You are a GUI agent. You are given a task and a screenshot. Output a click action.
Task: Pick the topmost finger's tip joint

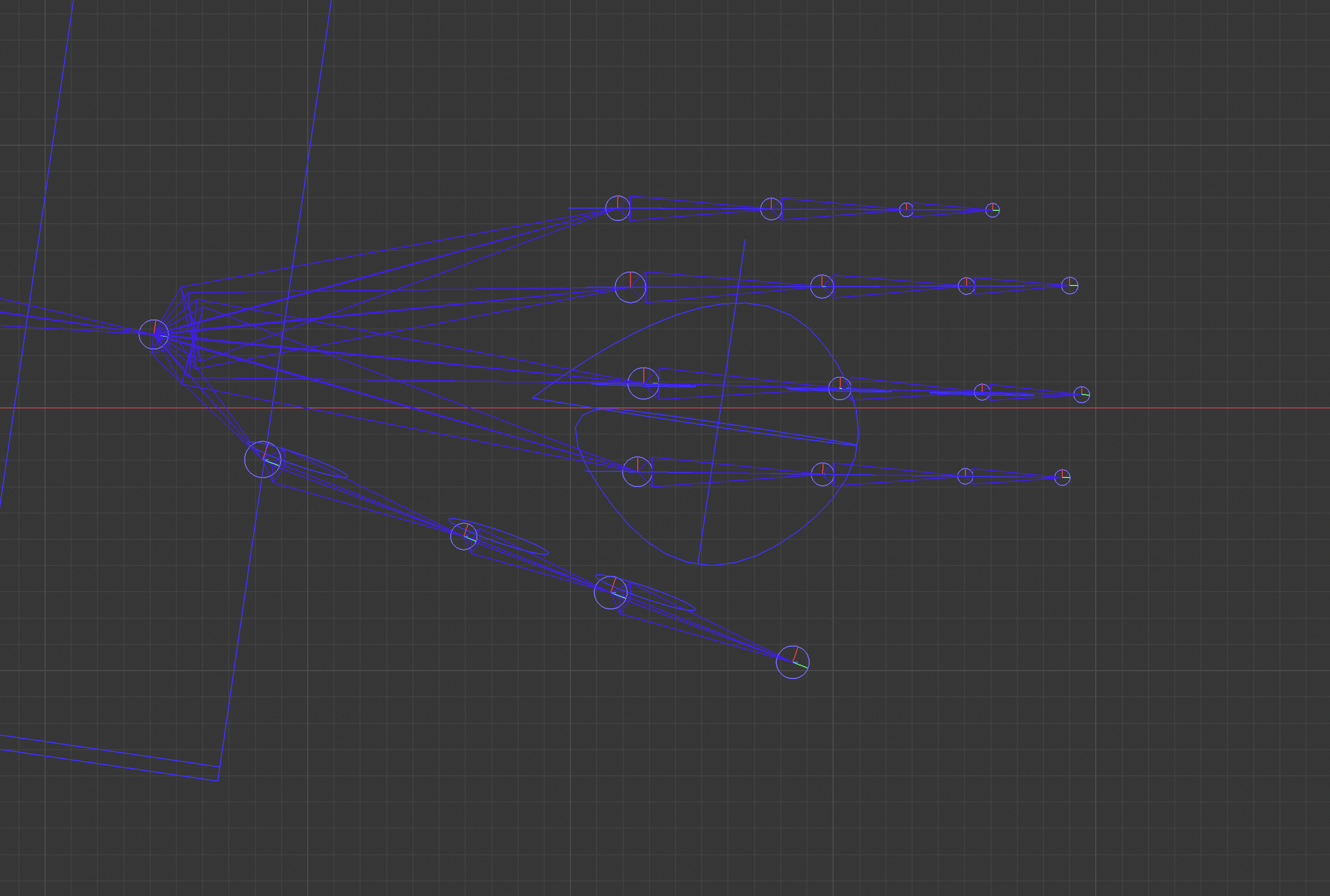992,210
